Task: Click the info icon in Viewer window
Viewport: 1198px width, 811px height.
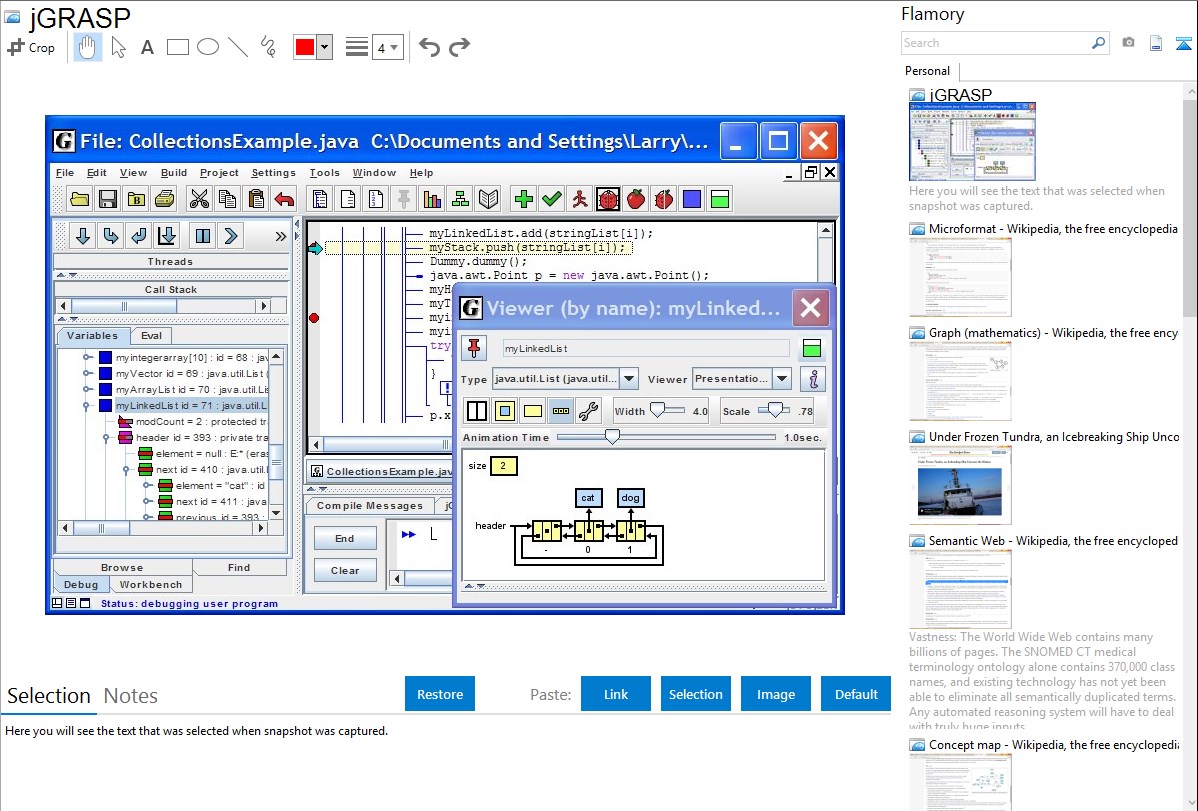Action: coord(812,378)
